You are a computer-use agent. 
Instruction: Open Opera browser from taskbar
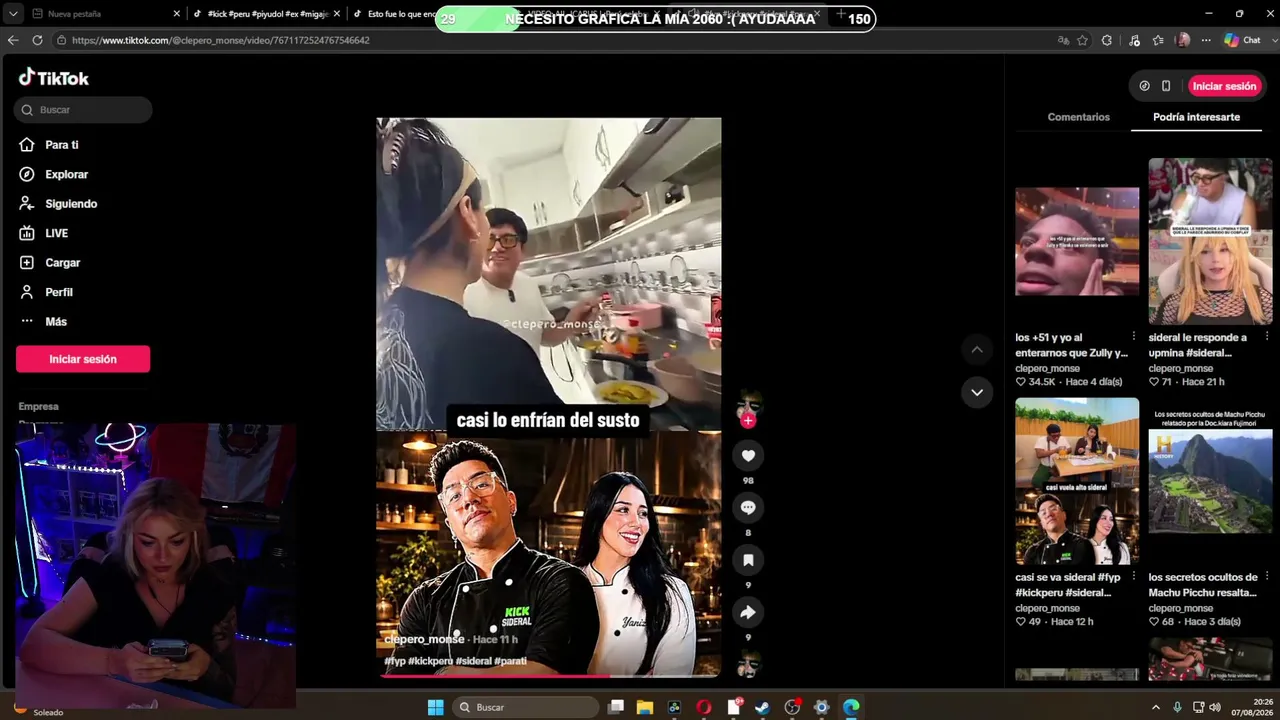click(x=704, y=707)
